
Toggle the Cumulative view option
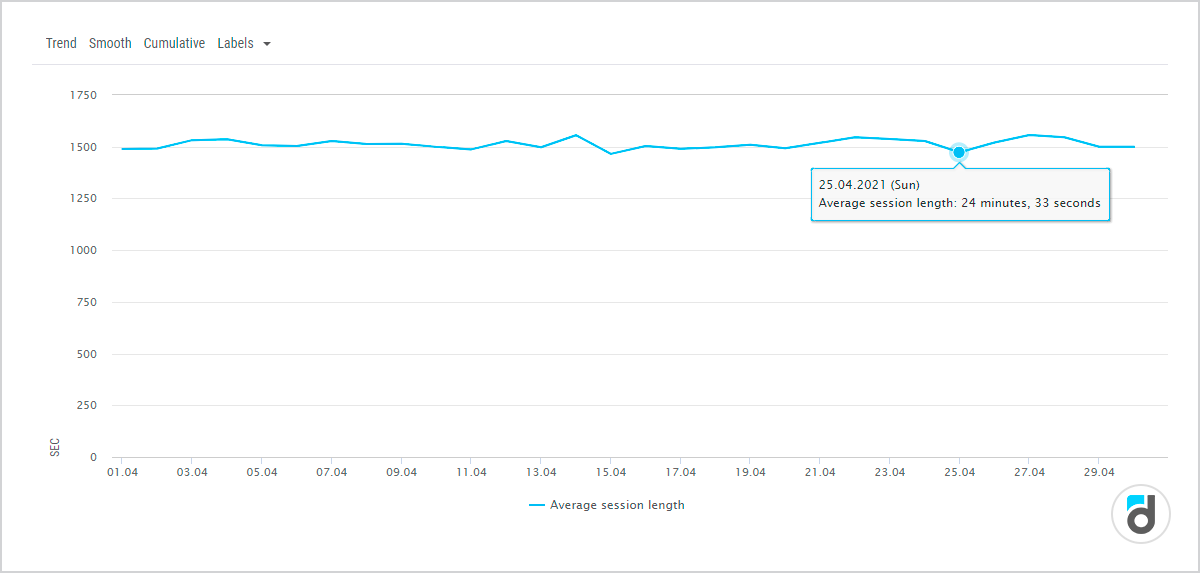[x=174, y=44]
